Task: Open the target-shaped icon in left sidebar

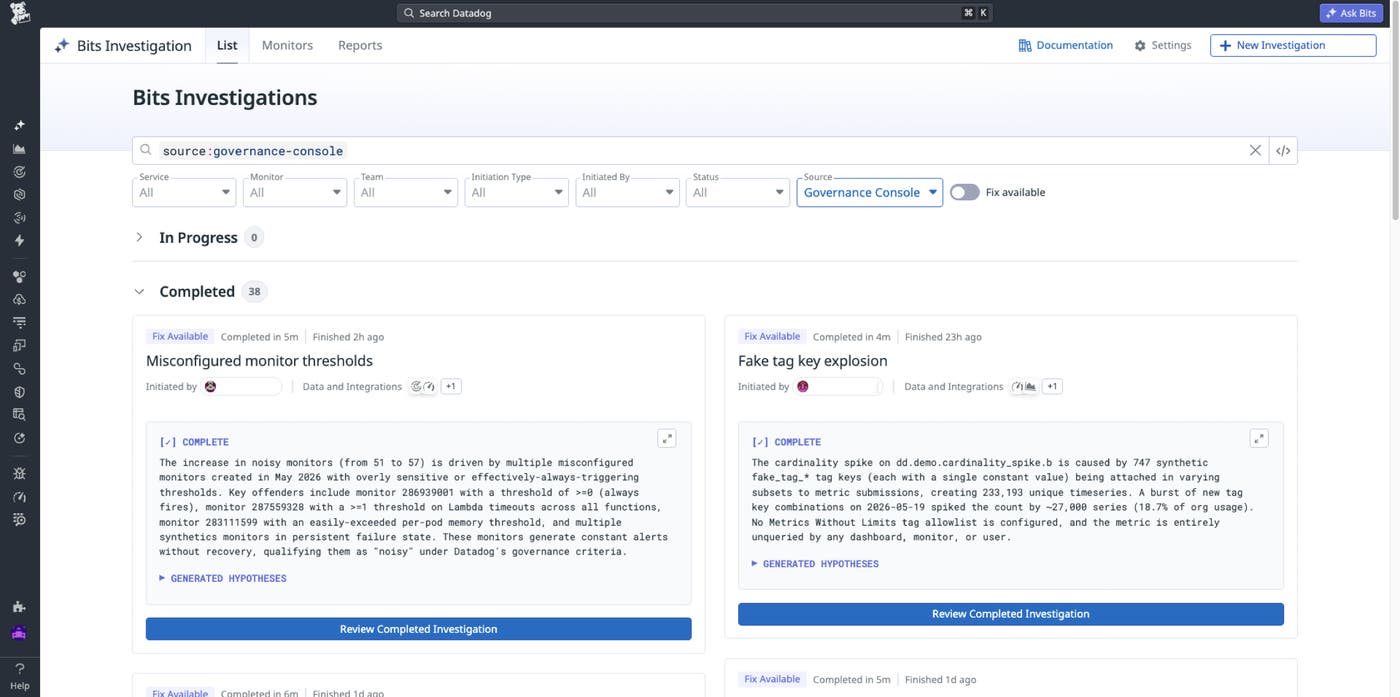Action: click(19, 171)
